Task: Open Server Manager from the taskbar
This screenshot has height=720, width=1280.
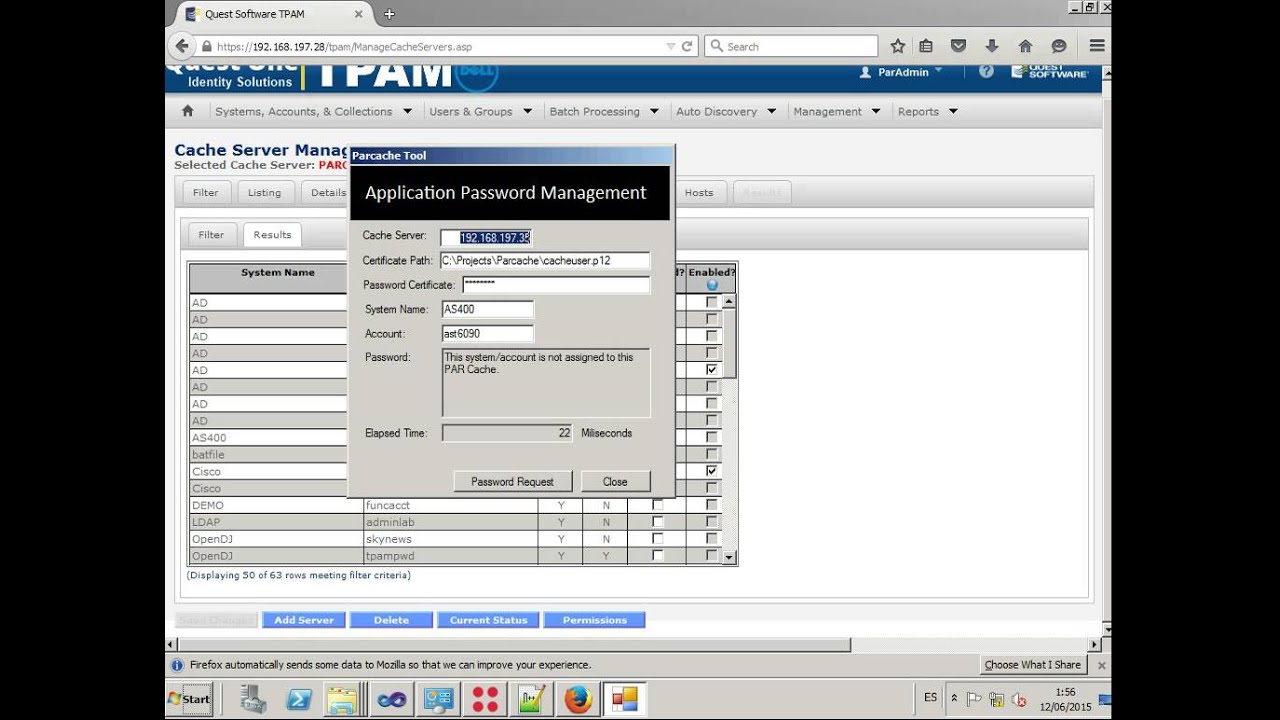Action: coord(254,699)
